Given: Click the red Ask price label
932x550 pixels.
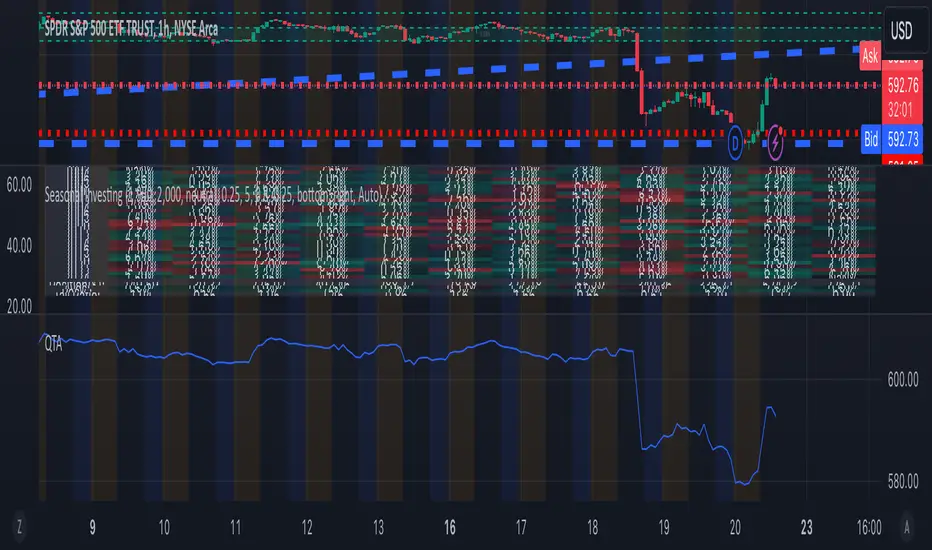Looking at the screenshot, I should coord(870,56).
